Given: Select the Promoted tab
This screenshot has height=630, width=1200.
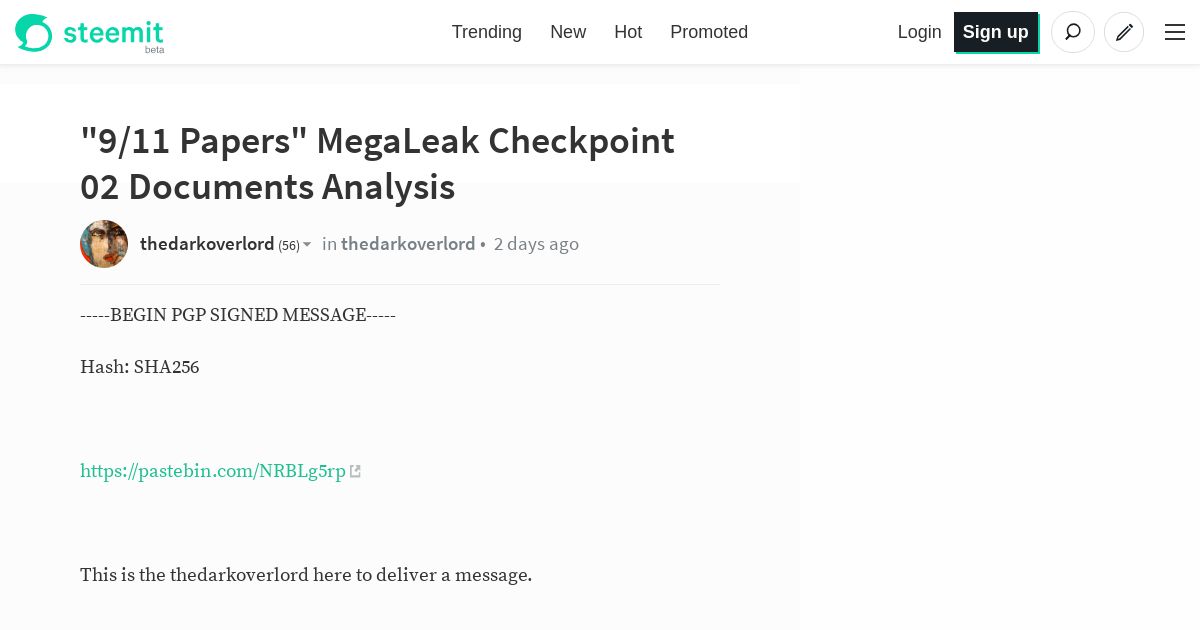Looking at the screenshot, I should [x=709, y=32].
